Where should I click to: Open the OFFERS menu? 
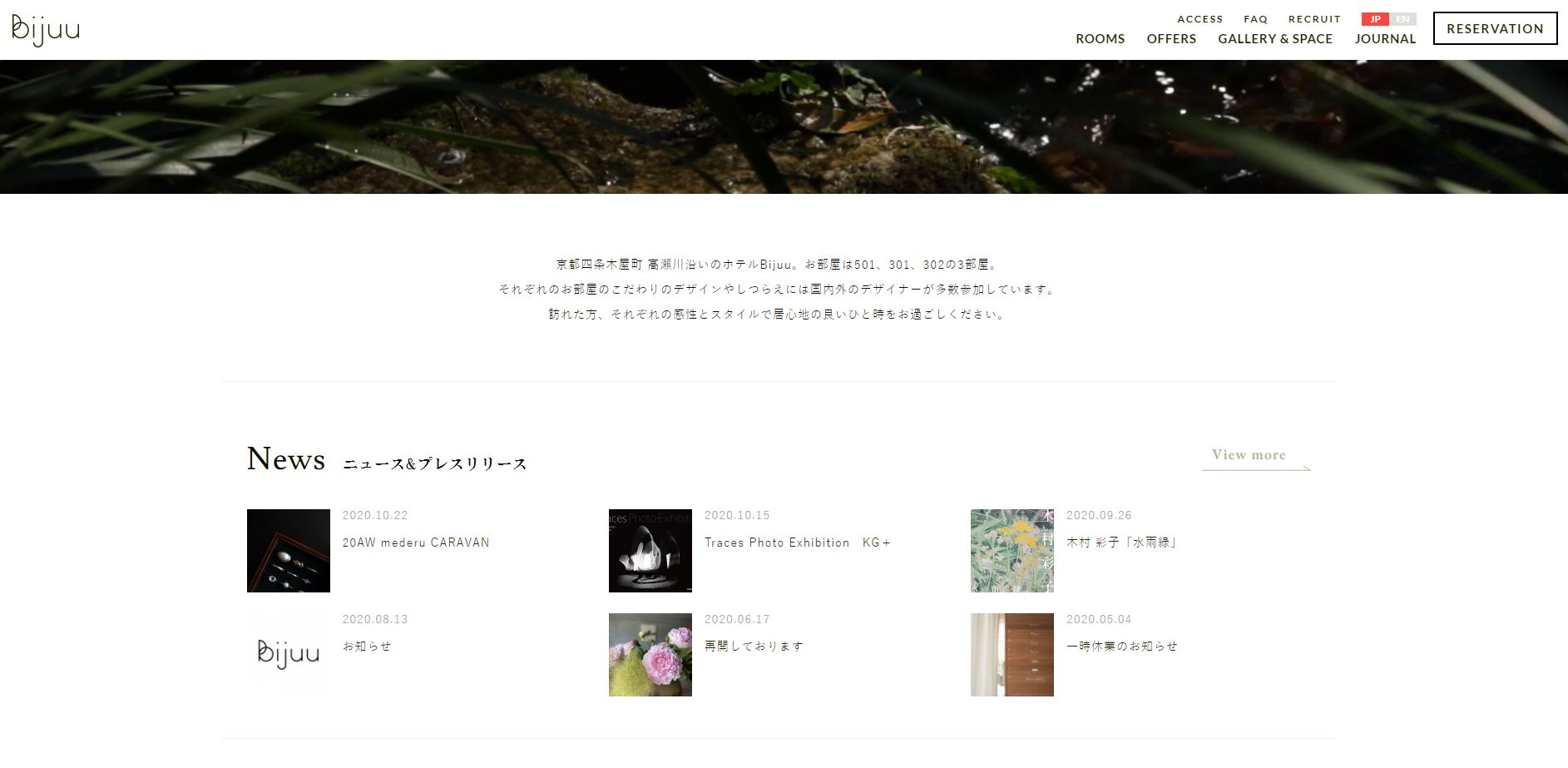pyautogui.click(x=1171, y=39)
